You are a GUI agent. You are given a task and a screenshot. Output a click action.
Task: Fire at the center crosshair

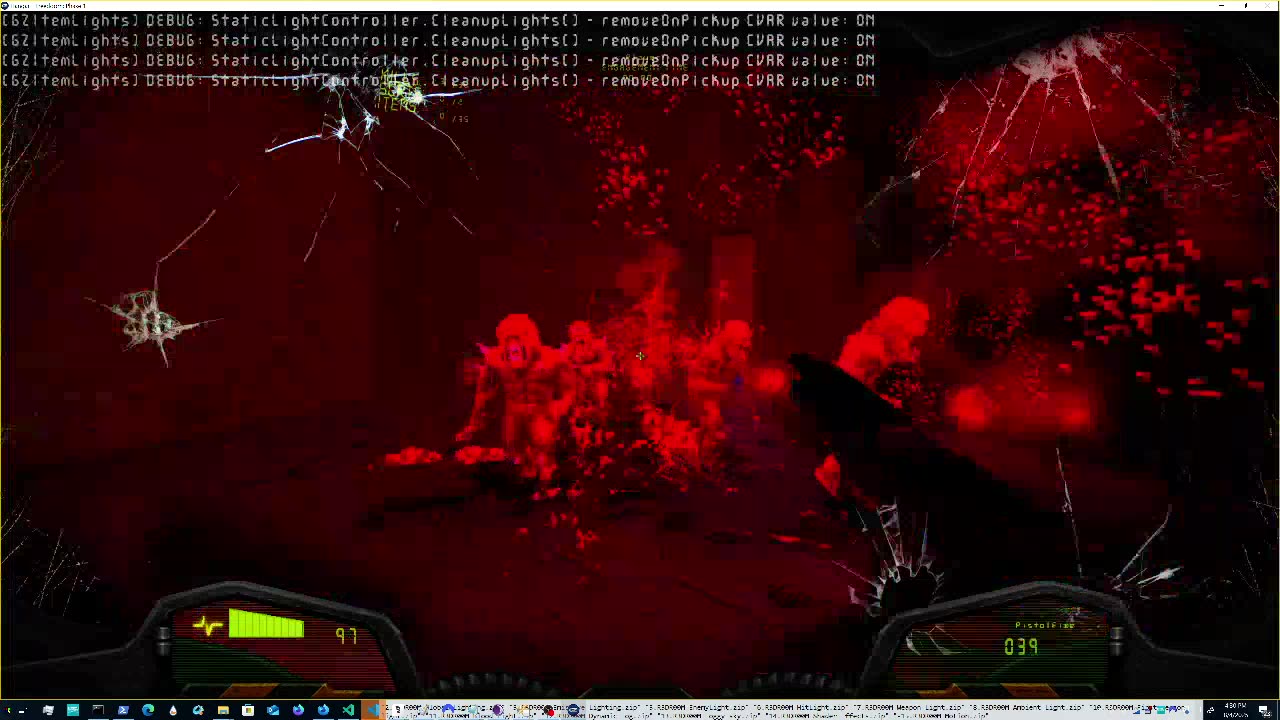coord(640,356)
